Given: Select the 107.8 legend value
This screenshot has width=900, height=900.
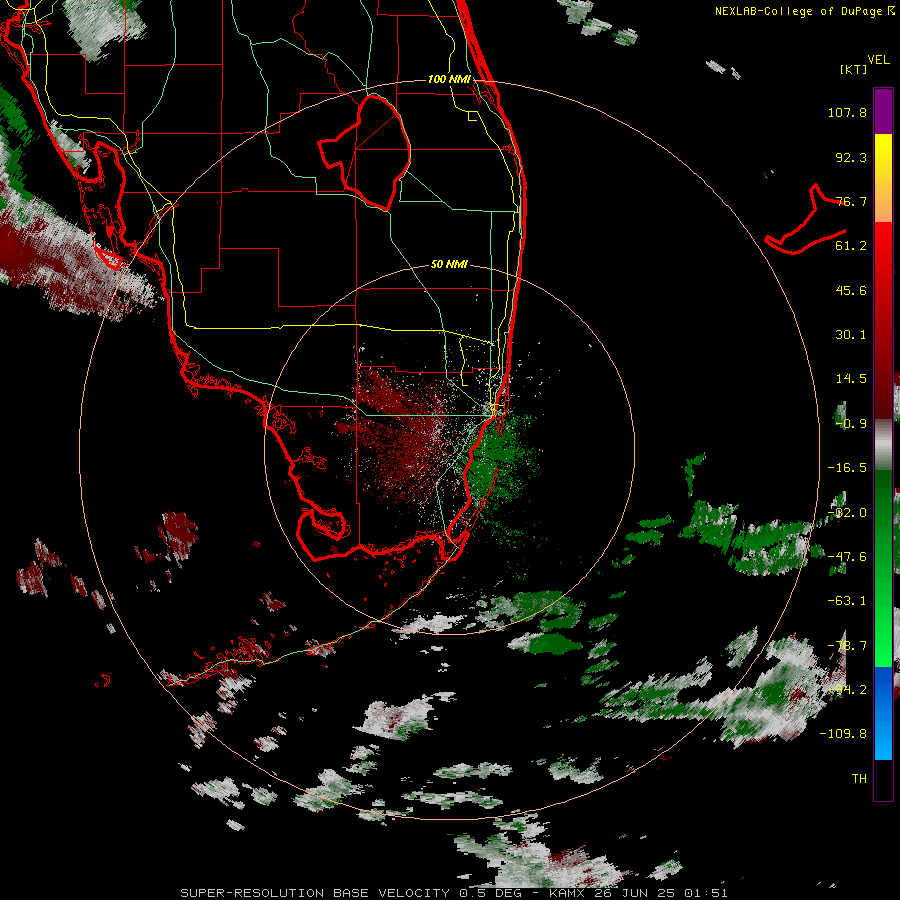Looking at the screenshot, I should coord(847,112).
